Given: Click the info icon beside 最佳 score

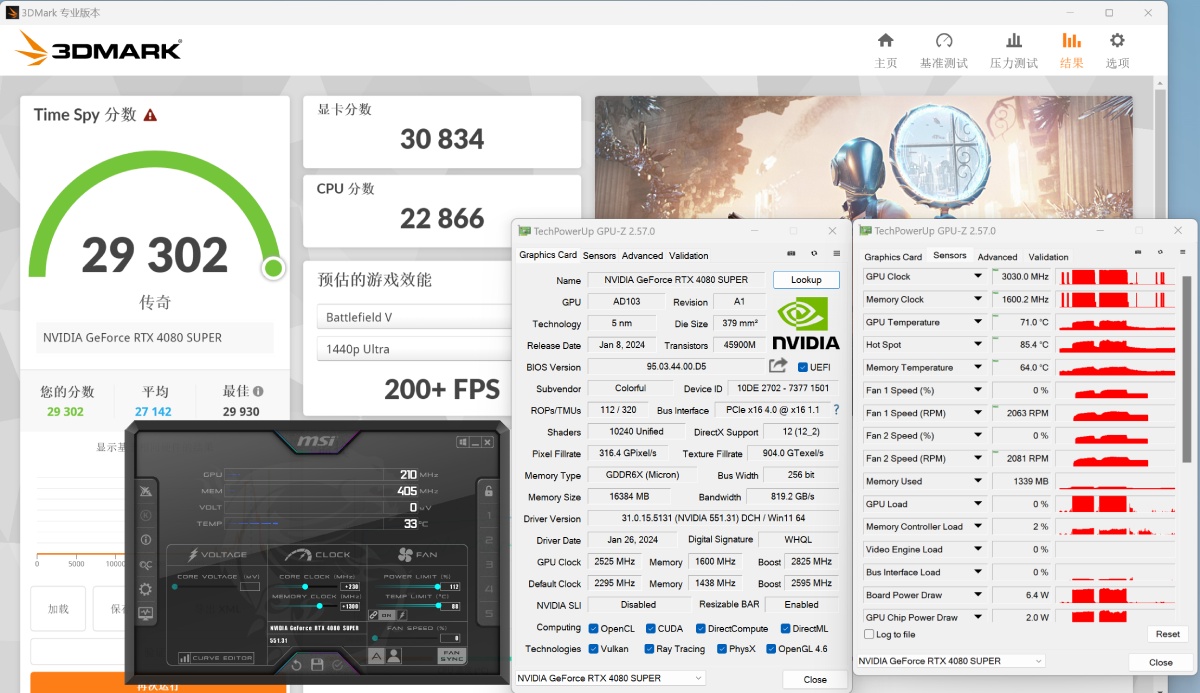Looking at the screenshot, I should pyautogui.click(x=258, y=392).
